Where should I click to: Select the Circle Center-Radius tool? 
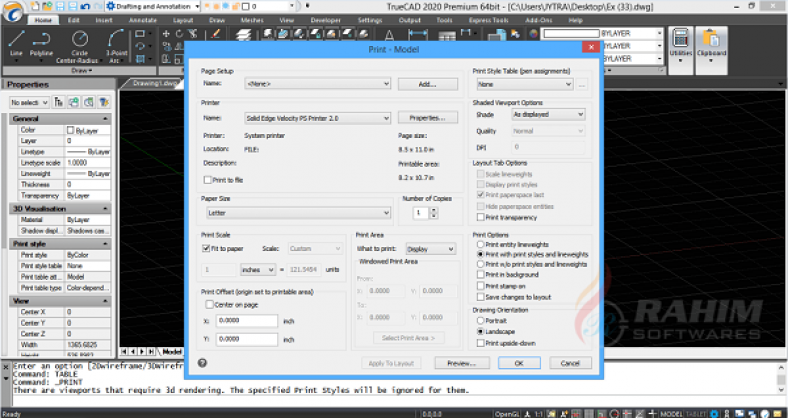point(78,46)
